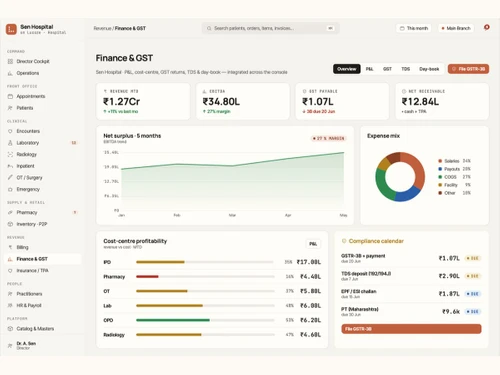Click the OPD profitability bar
This screenshot has height=375, width=500.
(205, 320)
